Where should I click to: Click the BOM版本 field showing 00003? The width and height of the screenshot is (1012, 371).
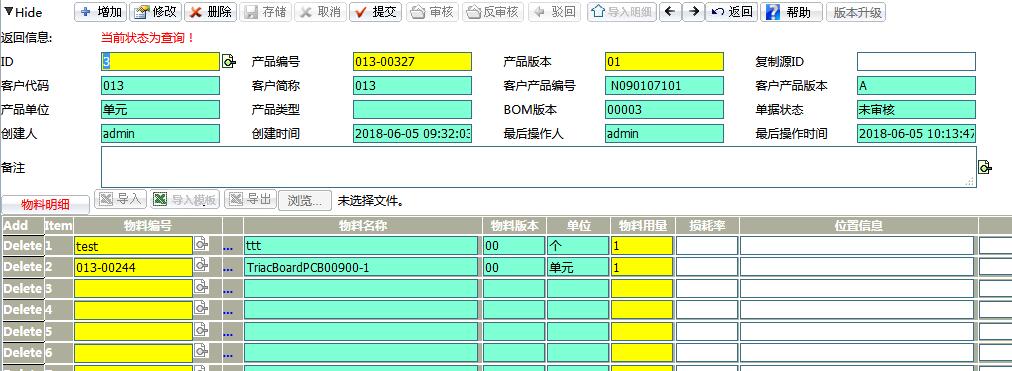tap(664, 110)
